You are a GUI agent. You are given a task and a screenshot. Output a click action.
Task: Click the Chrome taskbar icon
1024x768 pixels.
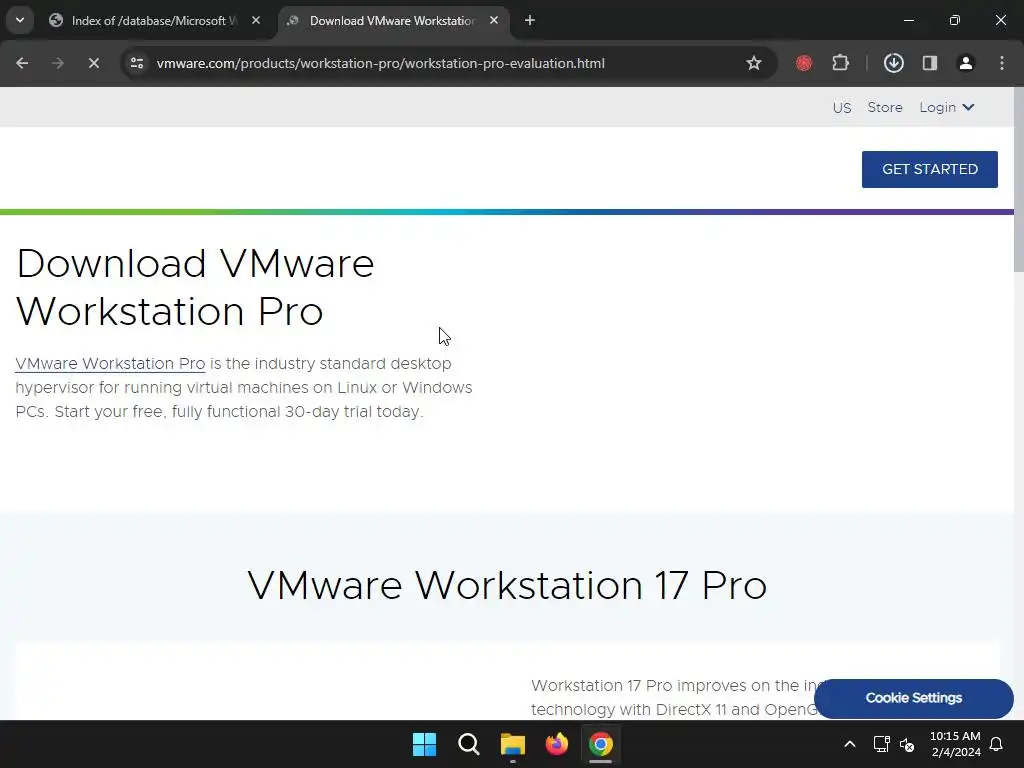[601, 744]
